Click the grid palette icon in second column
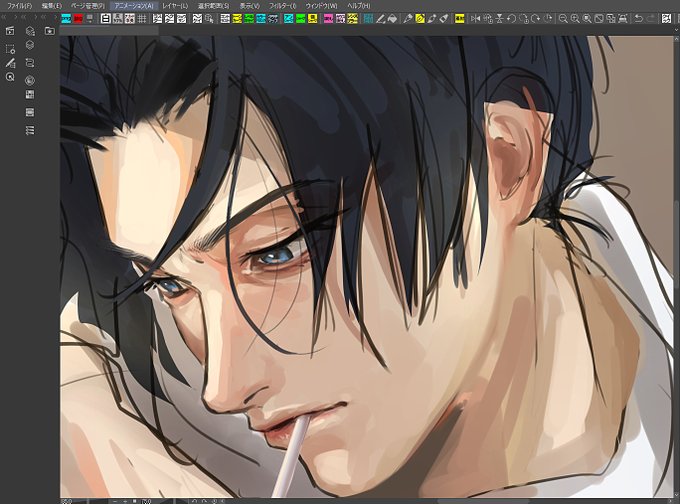The width and height of the screenshot is (680, 504). pos(30,95)
